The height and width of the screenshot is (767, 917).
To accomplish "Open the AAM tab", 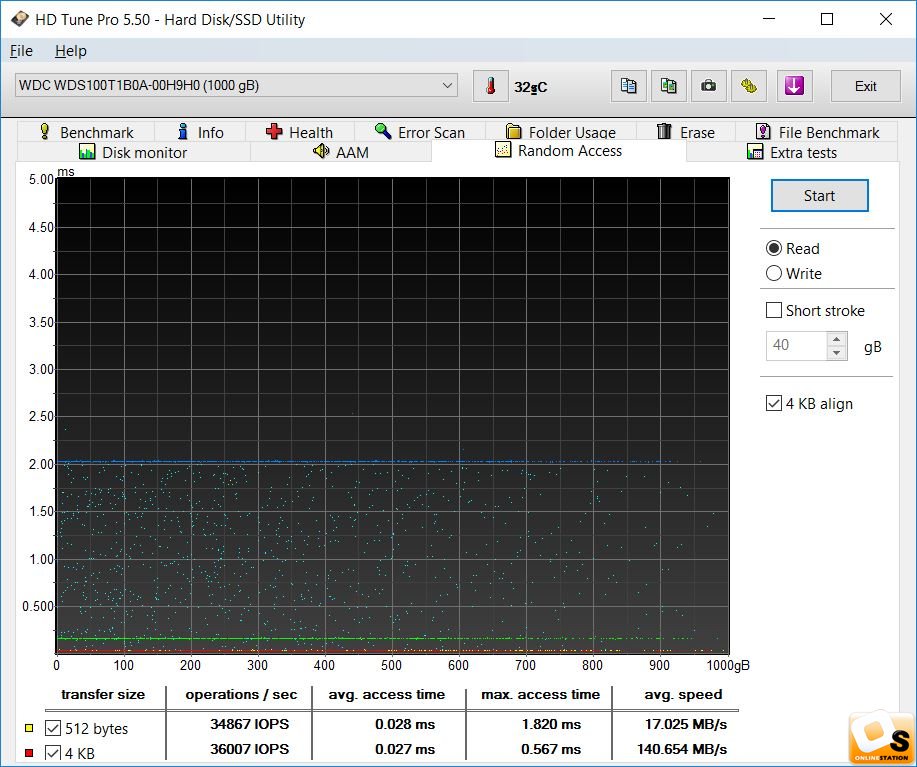I will 341,153.
